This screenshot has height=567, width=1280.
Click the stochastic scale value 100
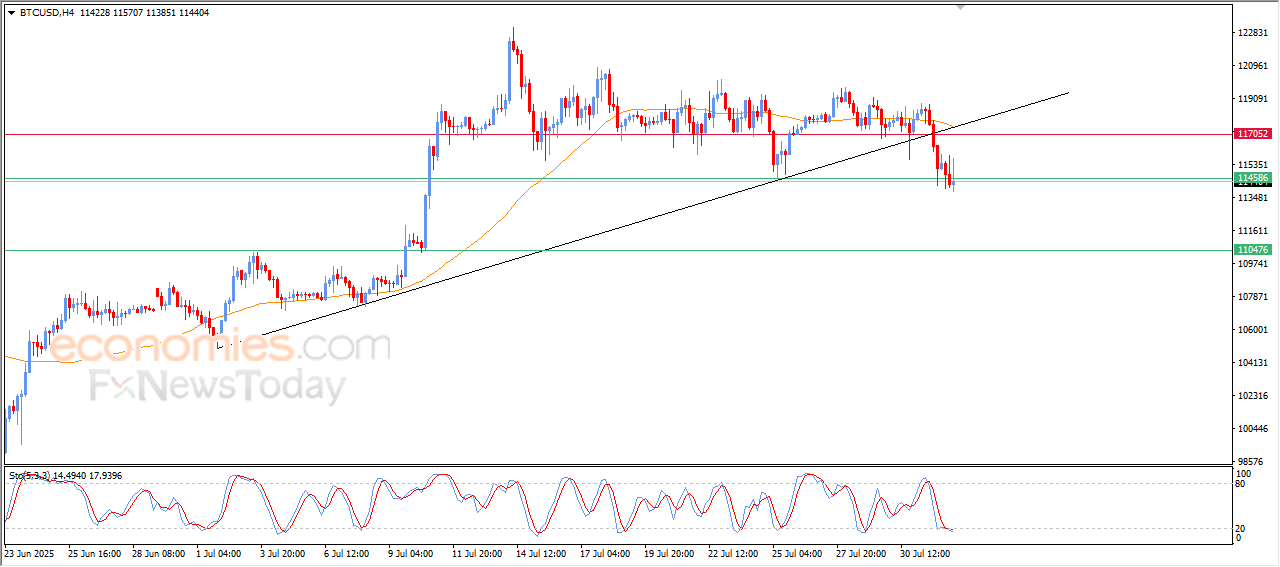click(x=1245, y=473)
